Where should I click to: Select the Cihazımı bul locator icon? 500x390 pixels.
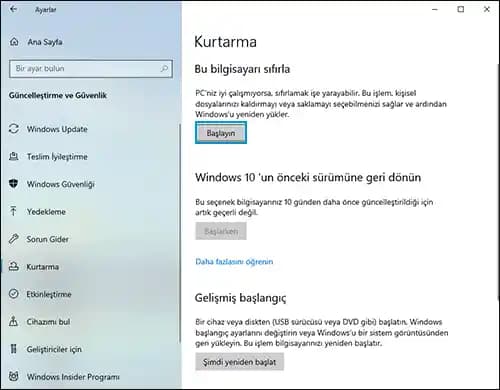[14, 321]
